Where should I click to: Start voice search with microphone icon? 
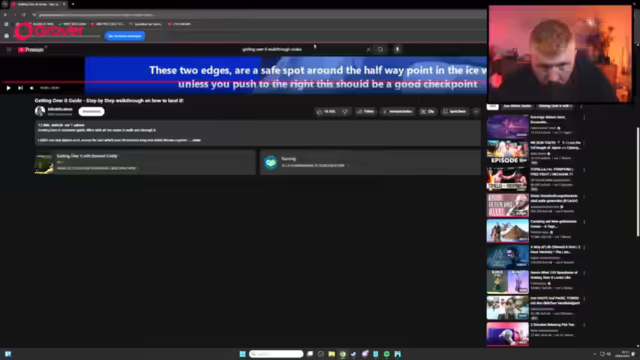(x=397, y=49)
